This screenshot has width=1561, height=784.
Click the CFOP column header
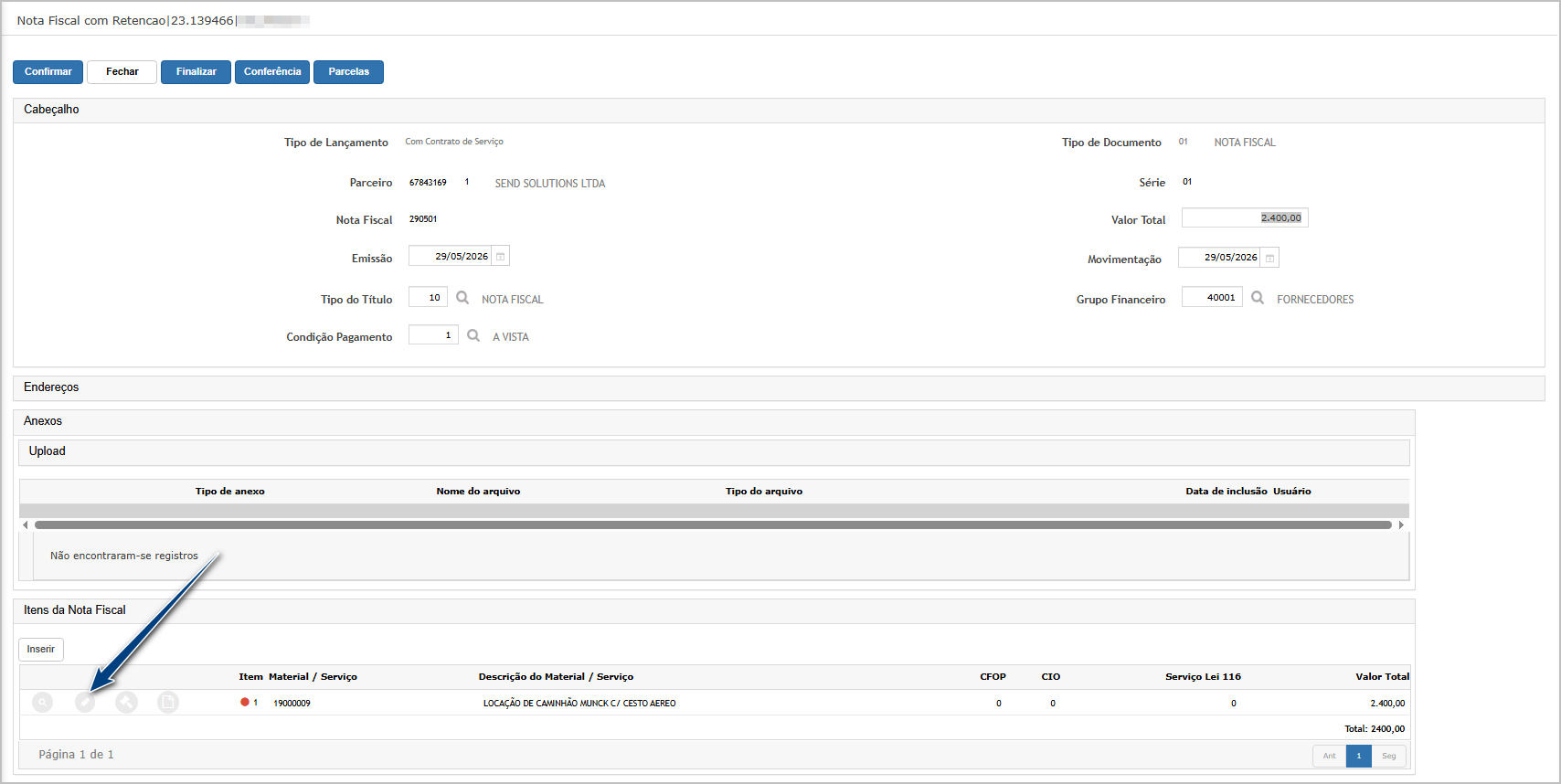click(993, 677)
